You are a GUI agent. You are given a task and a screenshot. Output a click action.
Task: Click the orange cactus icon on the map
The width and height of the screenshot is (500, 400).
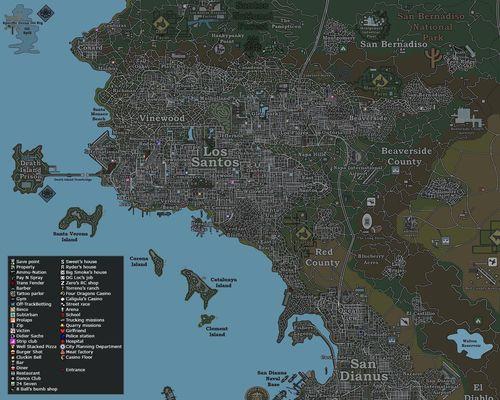point(434,57)
